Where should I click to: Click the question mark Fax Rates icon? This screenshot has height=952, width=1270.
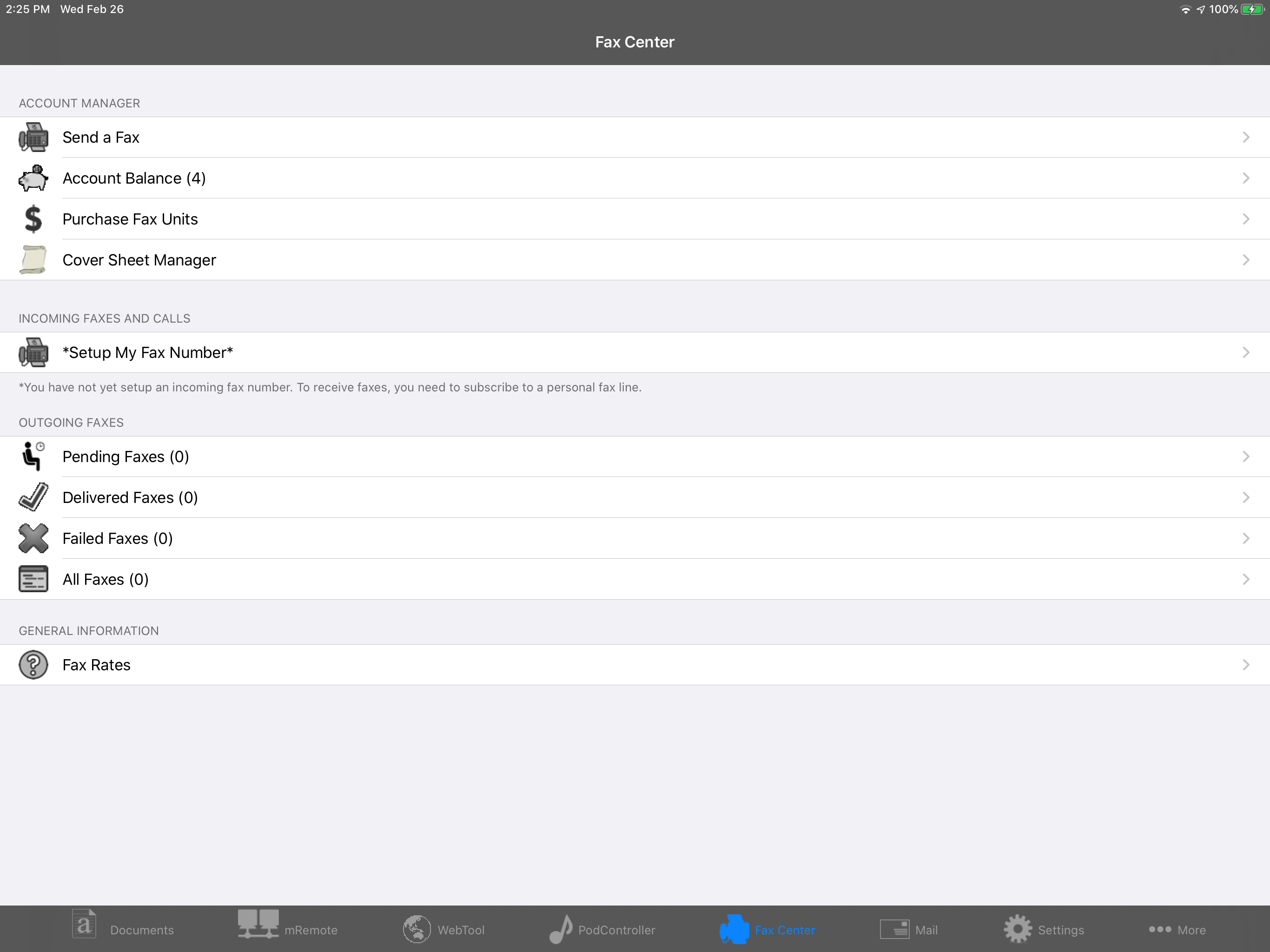(x=33, y=665)
